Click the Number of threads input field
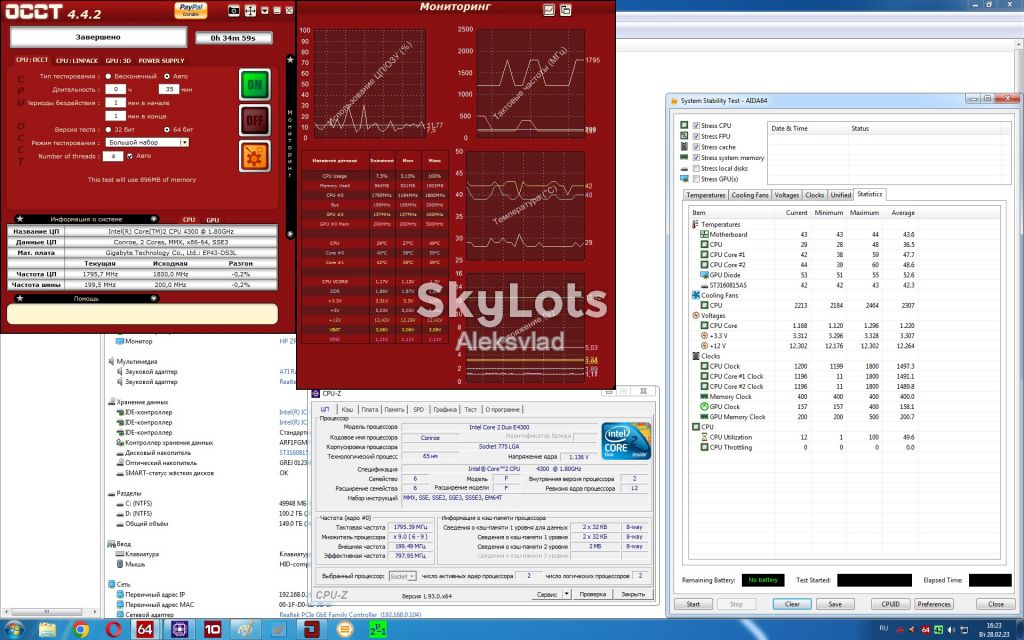Image resolution: width=1024 pixels, height=640 pixels. click(113, 156)
